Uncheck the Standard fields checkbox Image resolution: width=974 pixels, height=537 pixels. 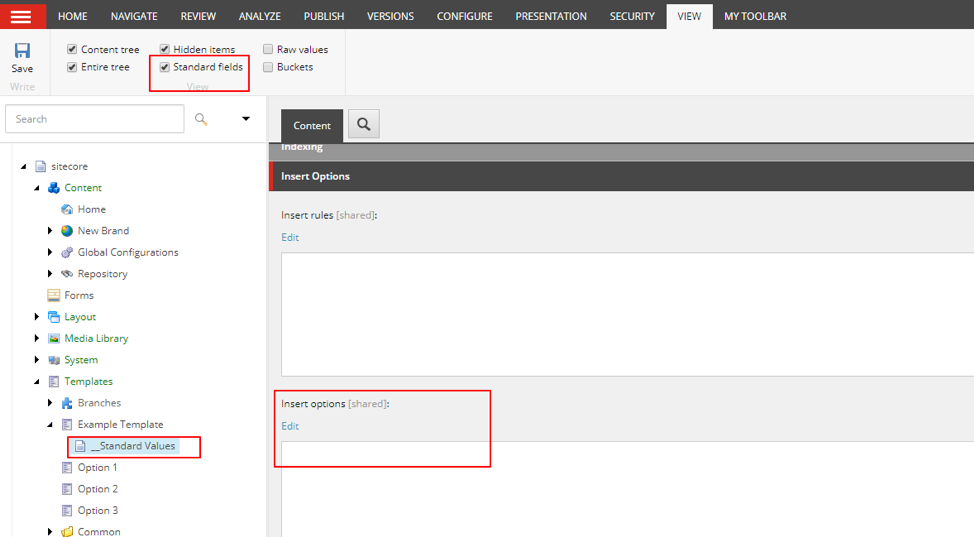point(165,67)
